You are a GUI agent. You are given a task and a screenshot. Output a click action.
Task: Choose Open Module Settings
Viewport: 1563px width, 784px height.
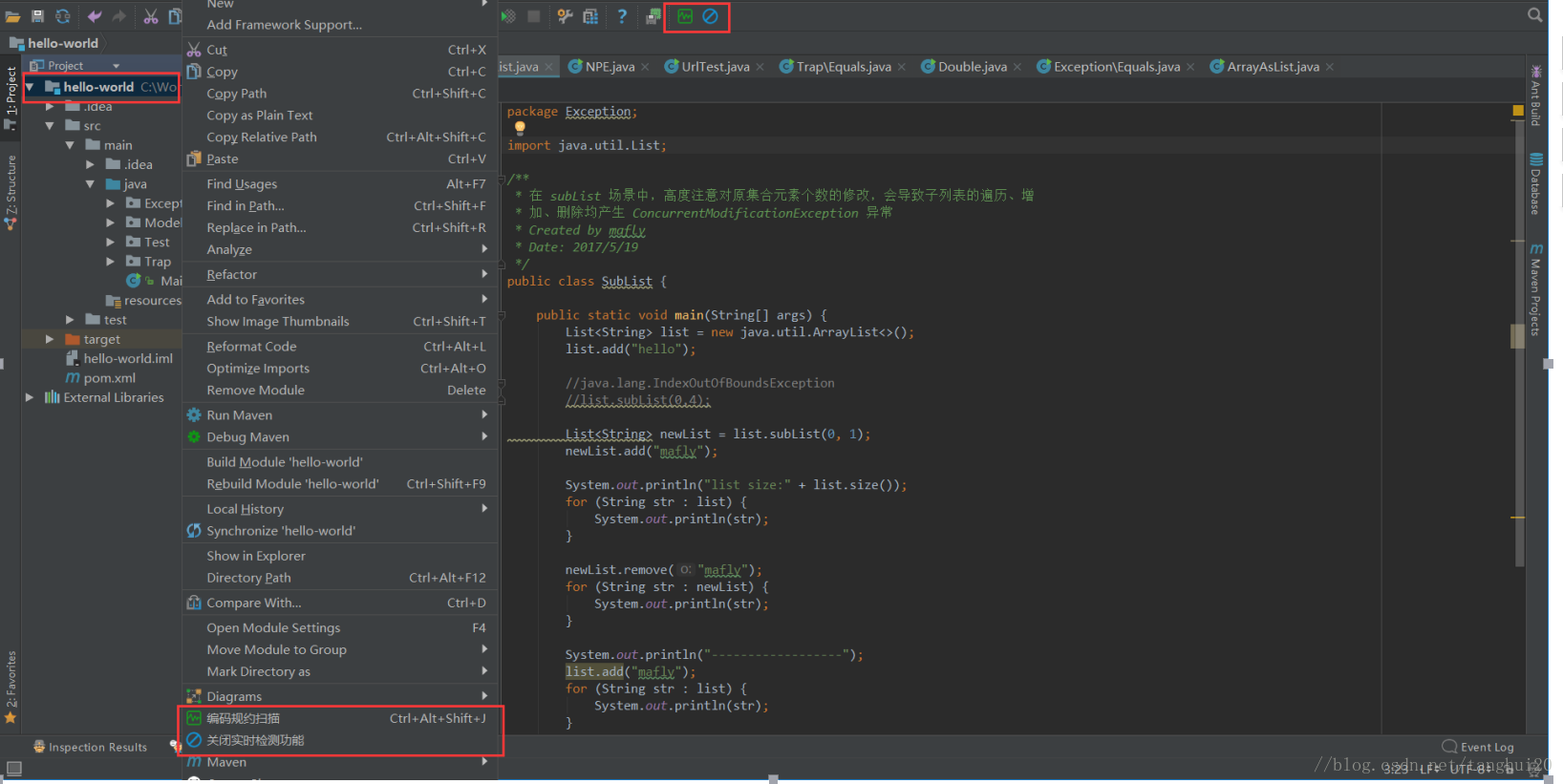coord(340,628)
